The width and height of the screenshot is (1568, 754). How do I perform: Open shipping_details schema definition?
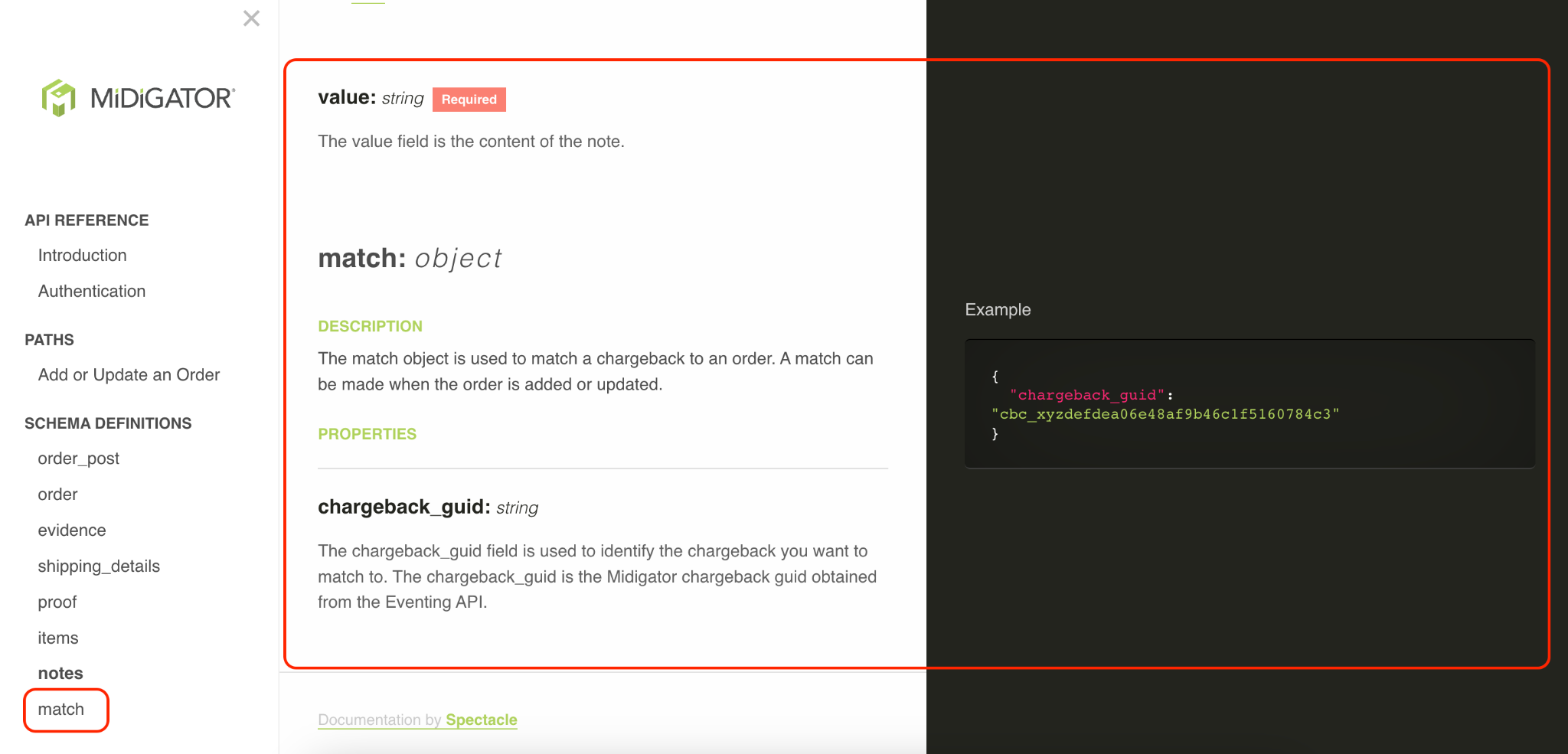(x=99, y=566)
